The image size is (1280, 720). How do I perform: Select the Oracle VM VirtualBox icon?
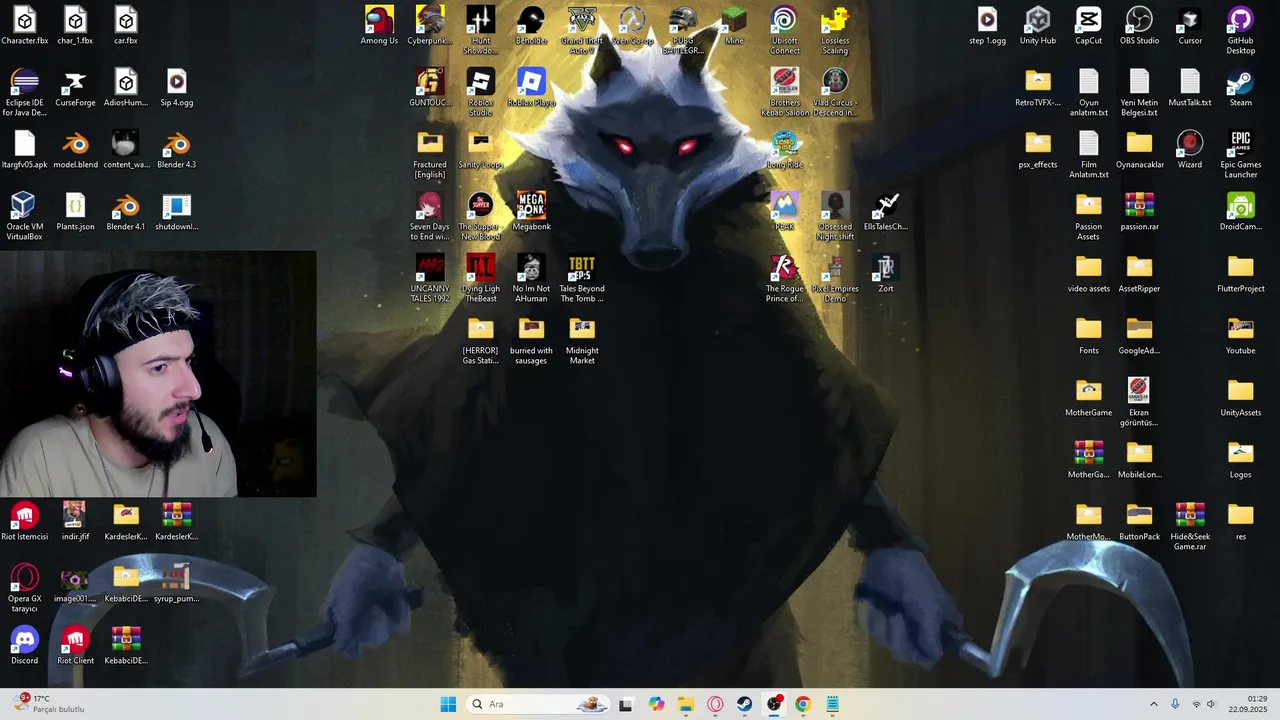25,216
